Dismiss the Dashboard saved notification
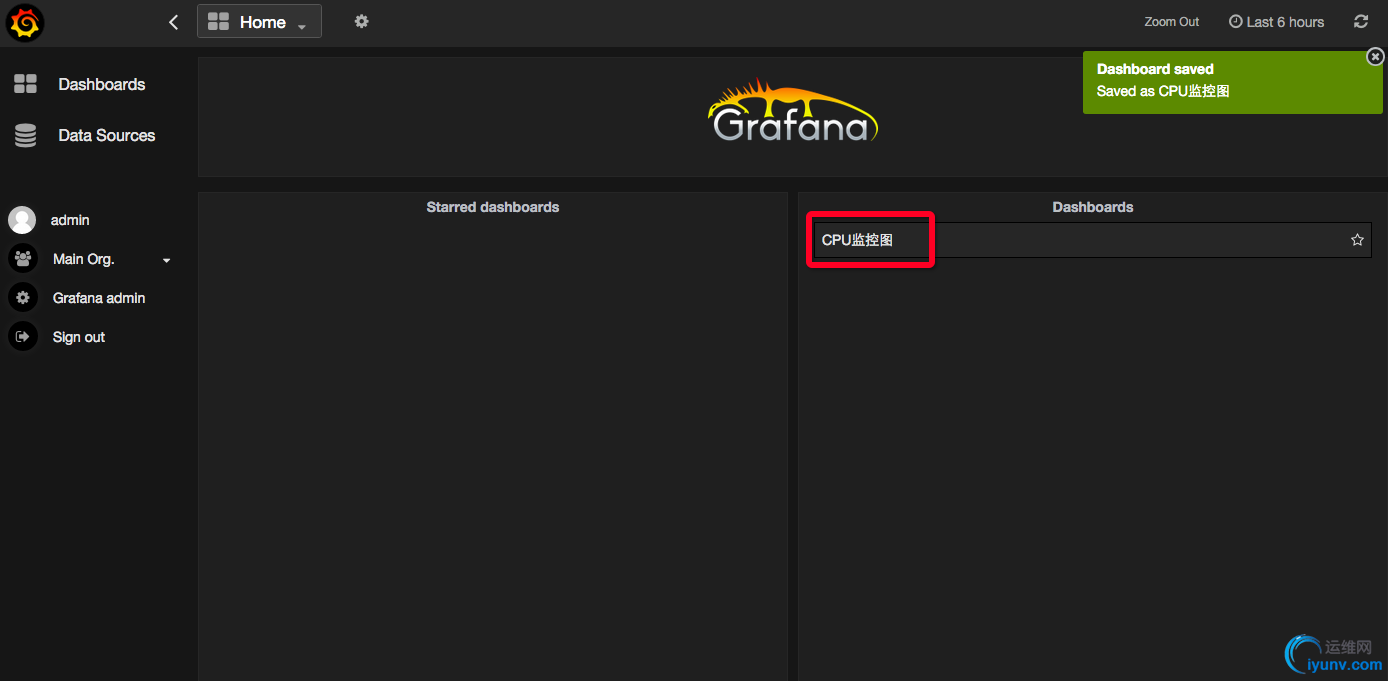Screen dimensions: 1388x681 coord(1376,57)
